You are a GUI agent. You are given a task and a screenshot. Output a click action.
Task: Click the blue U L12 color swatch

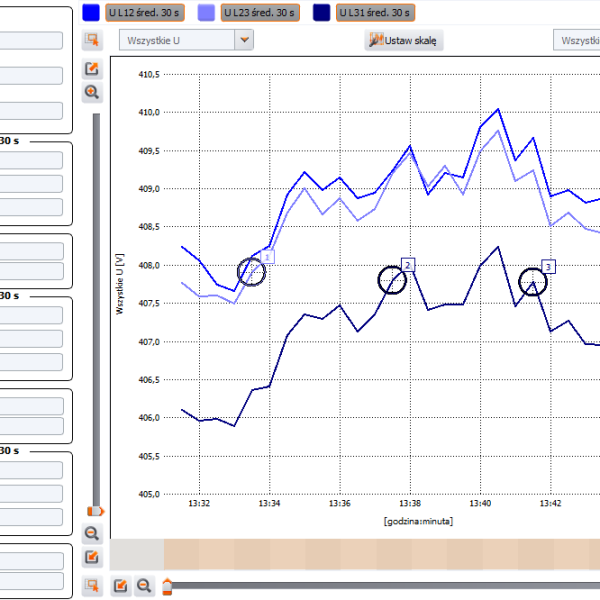90,12
